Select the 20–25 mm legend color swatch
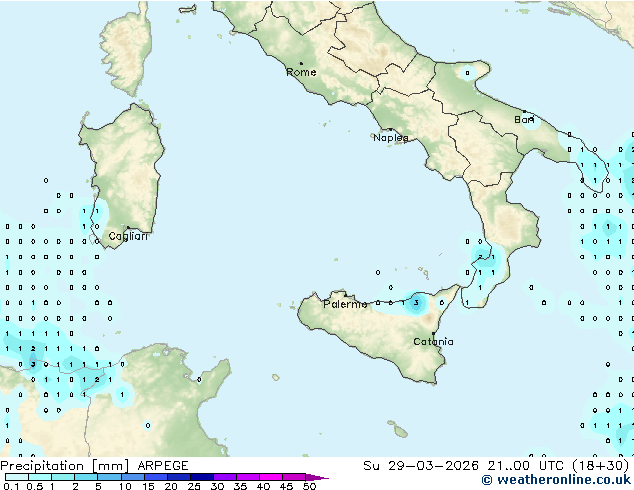The height and width of the screenshot is (490, 634). (x=179, y=477)
